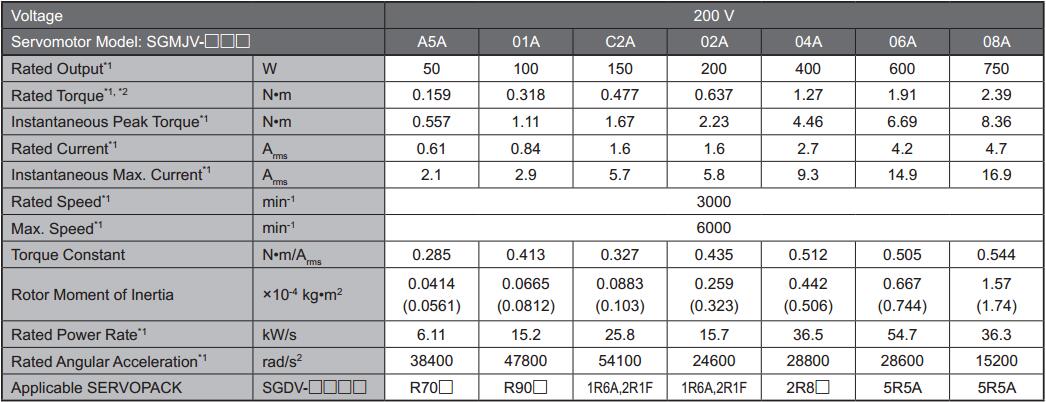Click the rated speed value 3000
This screenshot has width=1046, height=402.
713,201
